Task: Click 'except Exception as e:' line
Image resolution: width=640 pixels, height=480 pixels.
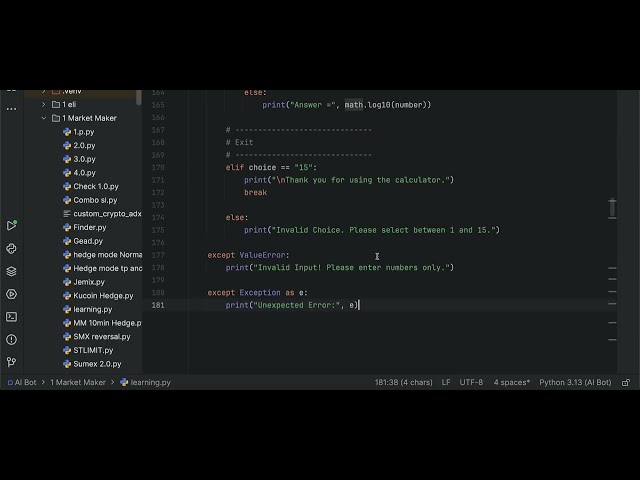Action: 258,293
